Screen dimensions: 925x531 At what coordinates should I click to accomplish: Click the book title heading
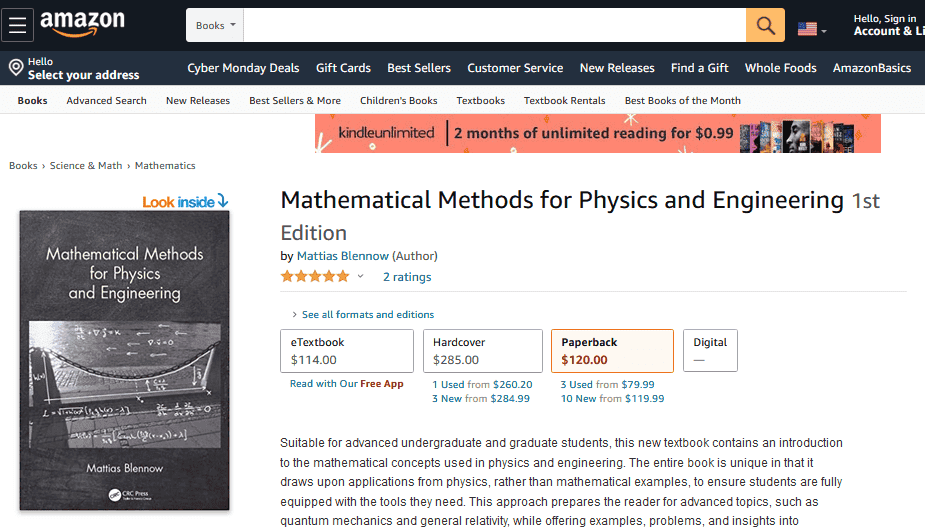(x=580, y=216)
